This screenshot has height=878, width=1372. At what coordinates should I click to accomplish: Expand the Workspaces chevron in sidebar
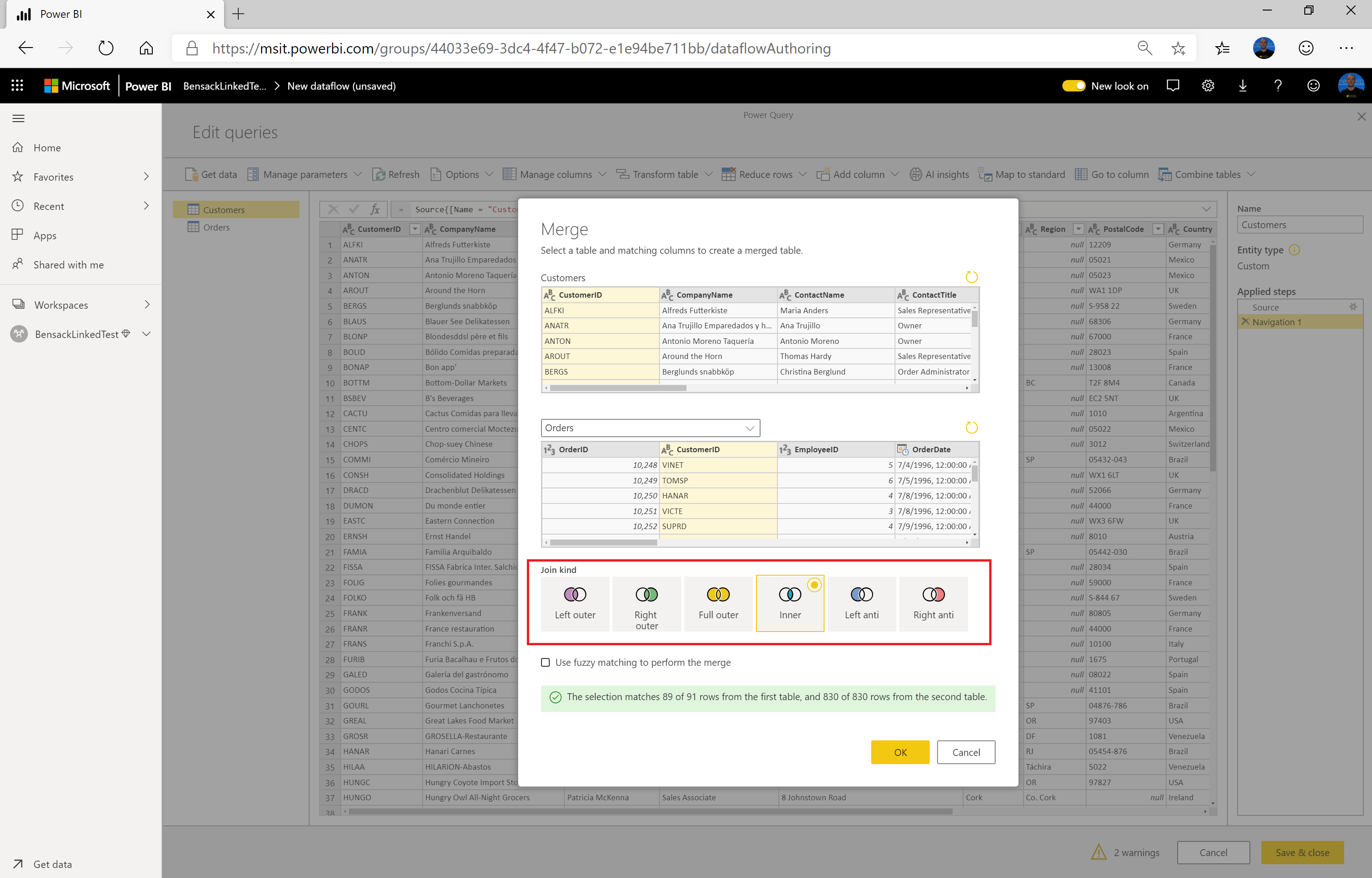pyautogui.click(x=147, y=305)
